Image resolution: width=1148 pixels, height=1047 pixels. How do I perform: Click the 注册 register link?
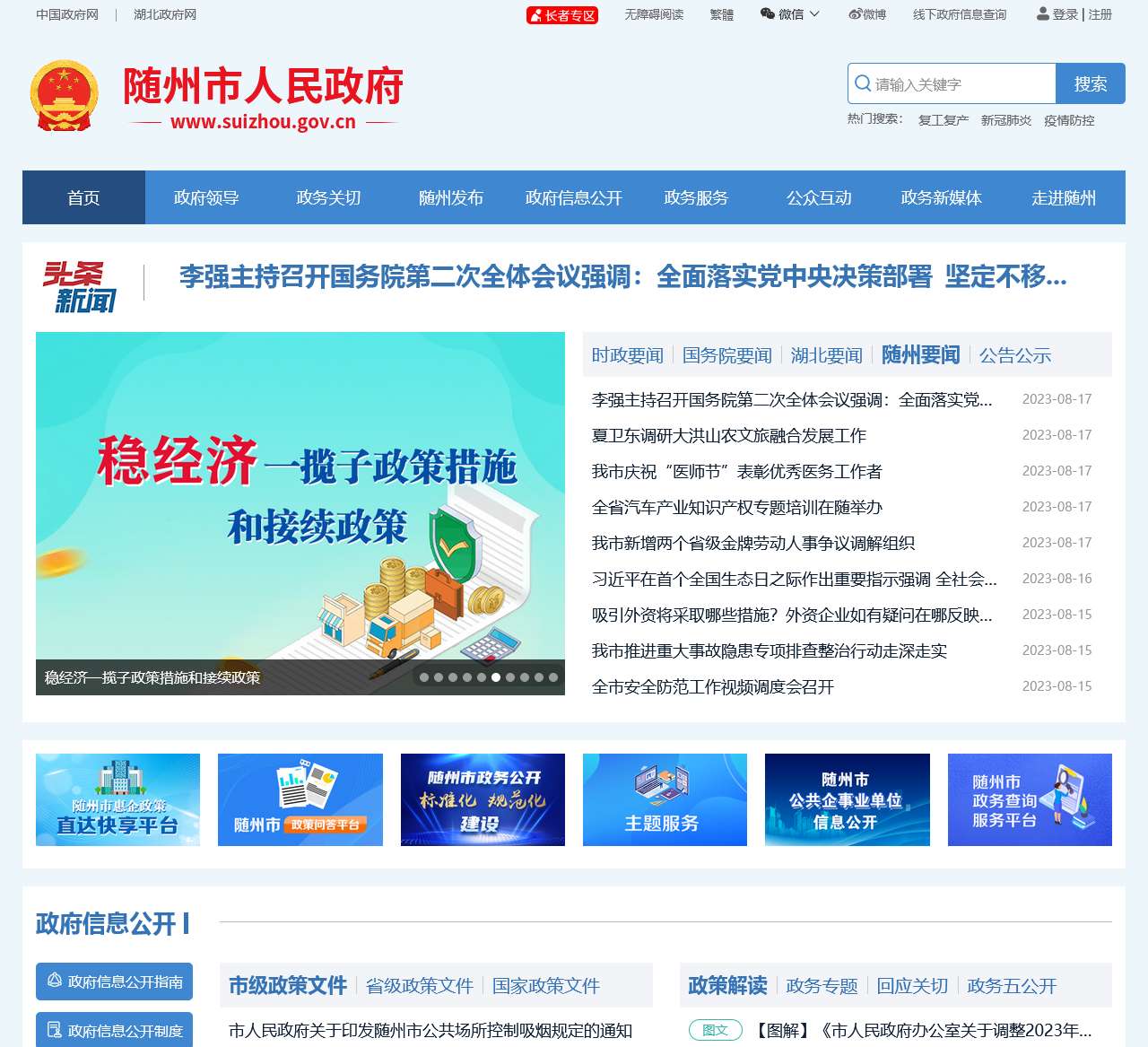click(x=1100, y=14)
